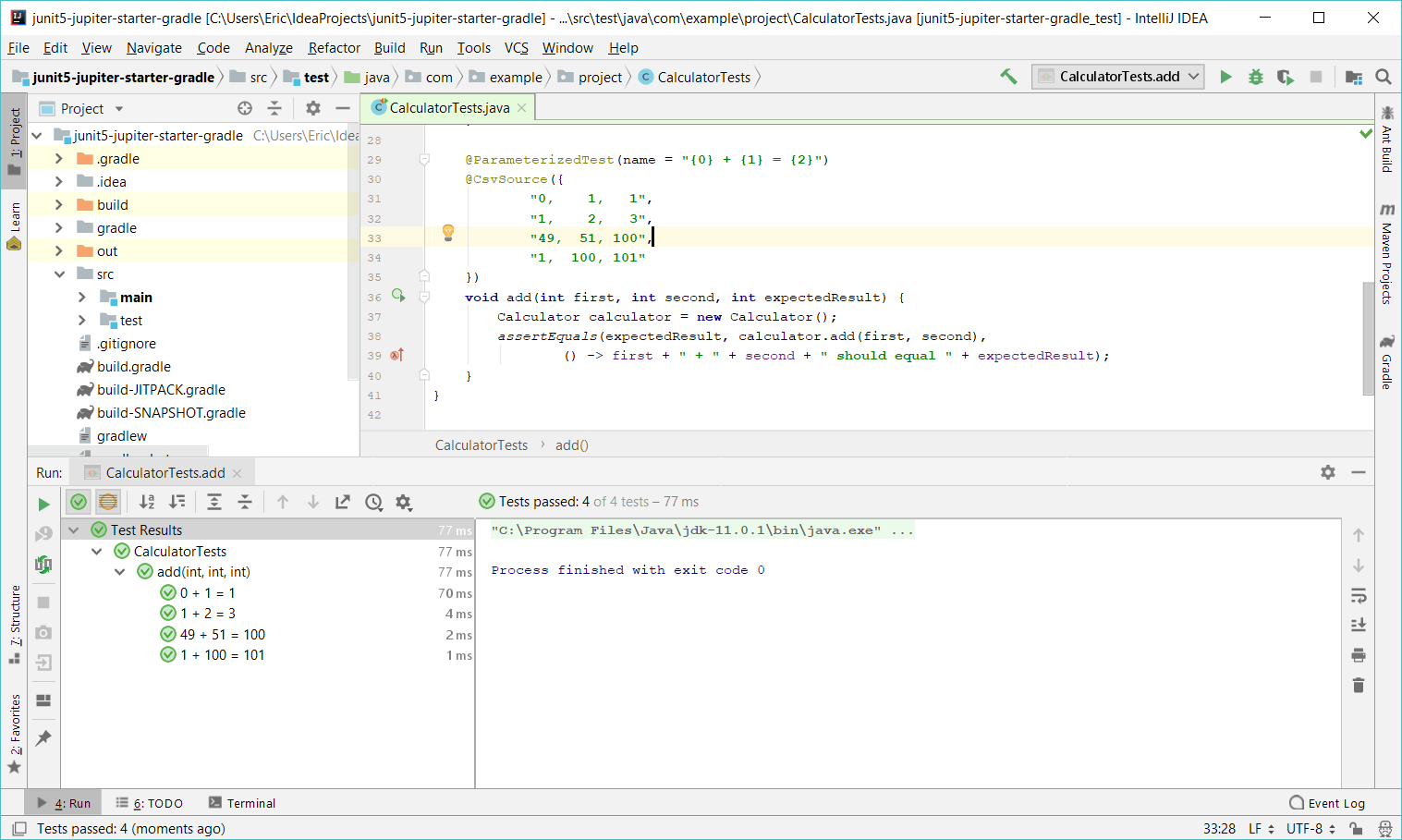This screenshot has height=840, width=1402.
Task: Click the editor vertical scrollbar thumb
Action: [1368, 337]
